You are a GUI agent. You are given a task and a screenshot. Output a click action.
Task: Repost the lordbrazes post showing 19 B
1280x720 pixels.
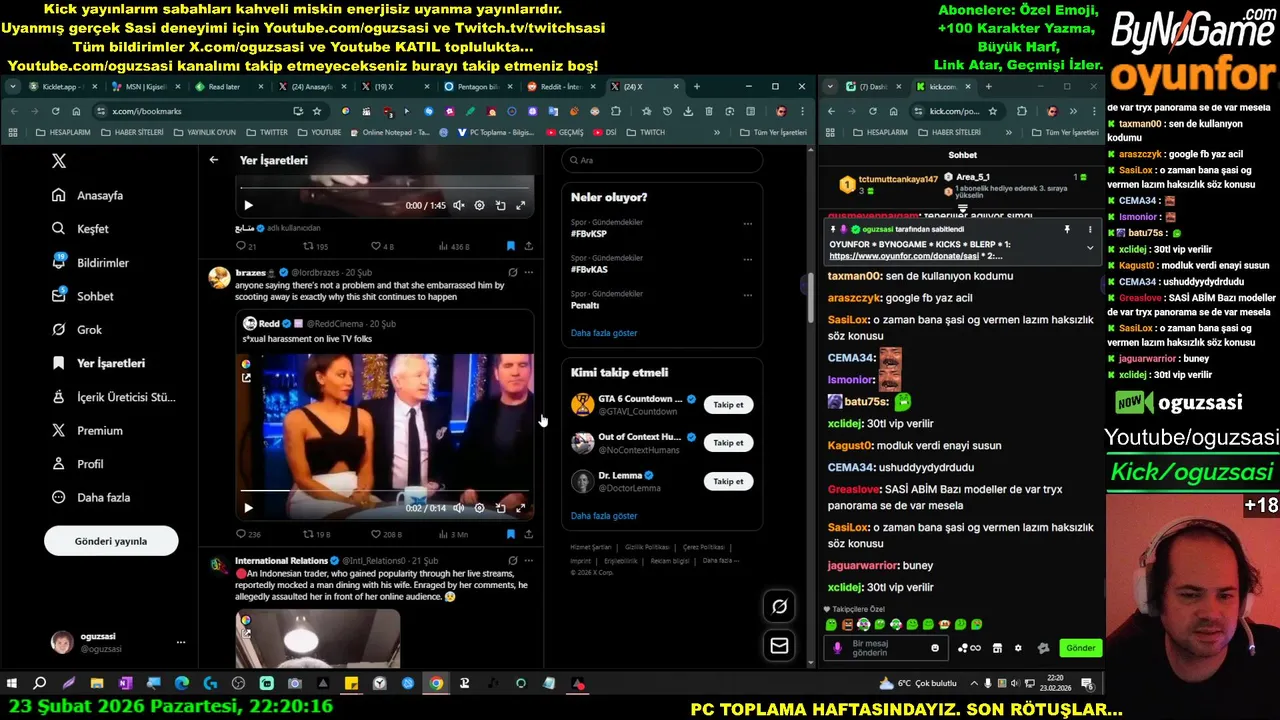point(316,535)
